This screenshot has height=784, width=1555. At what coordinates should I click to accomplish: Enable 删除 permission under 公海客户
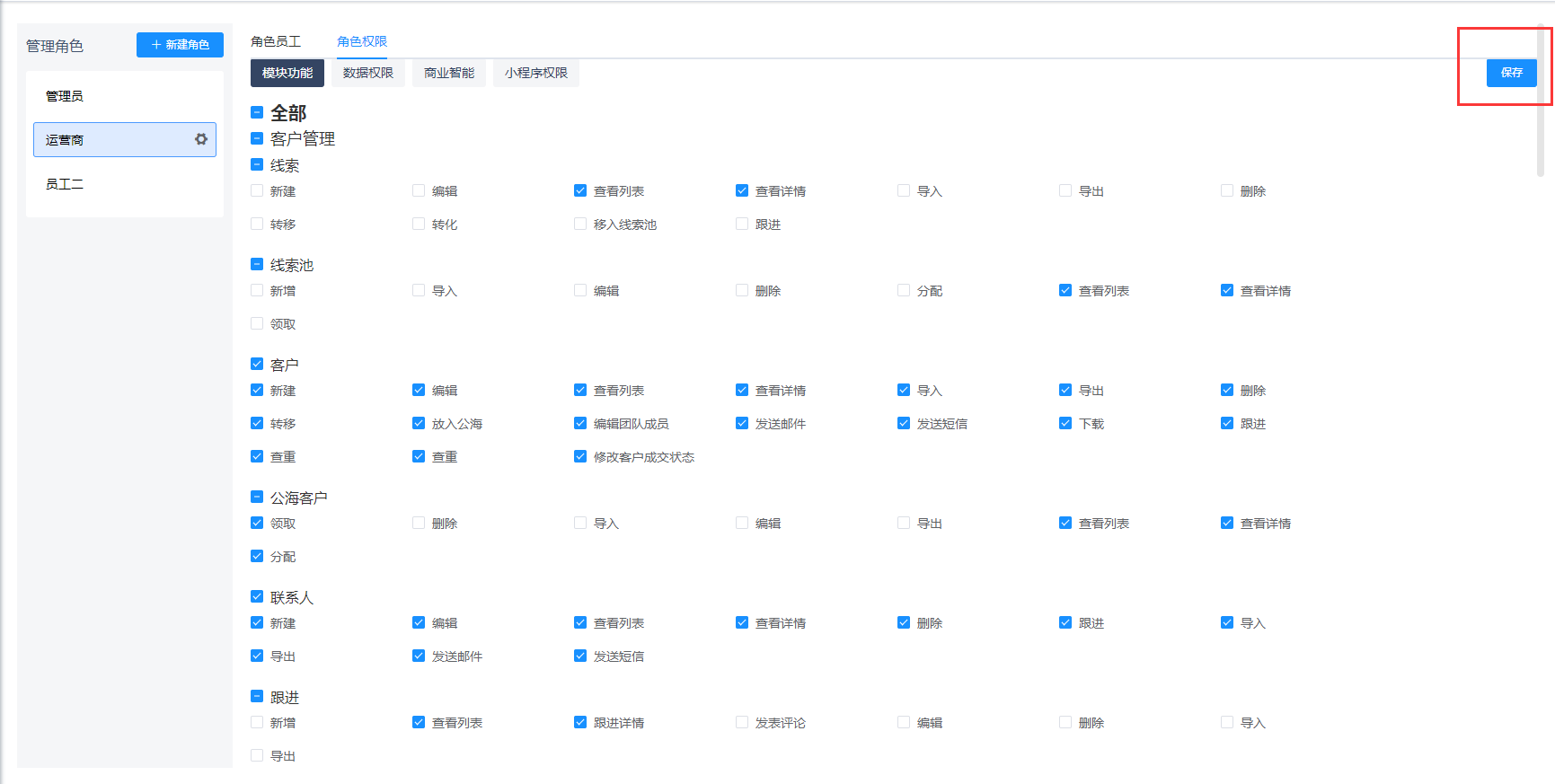coord(419,524)
